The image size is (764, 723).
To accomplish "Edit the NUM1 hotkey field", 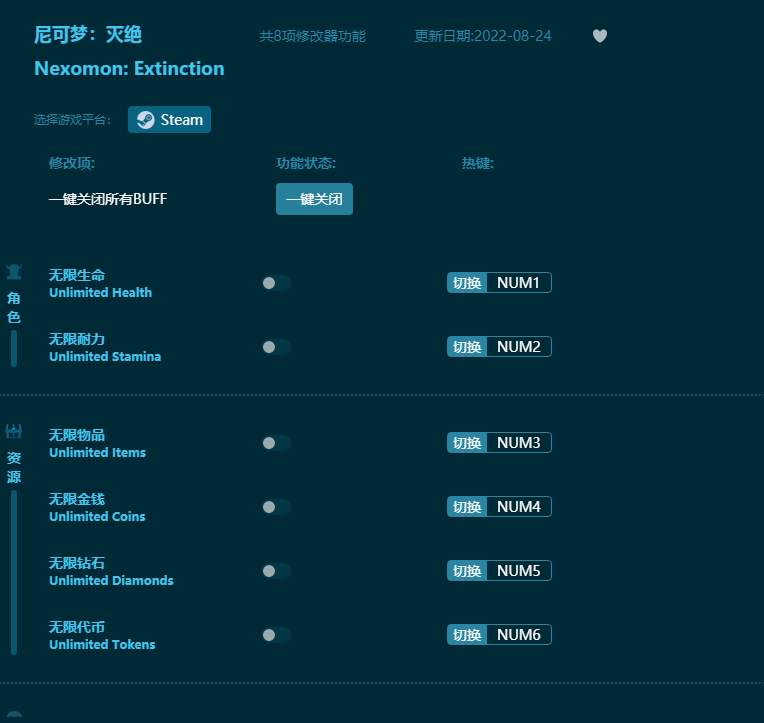I will tap(519, 283).
